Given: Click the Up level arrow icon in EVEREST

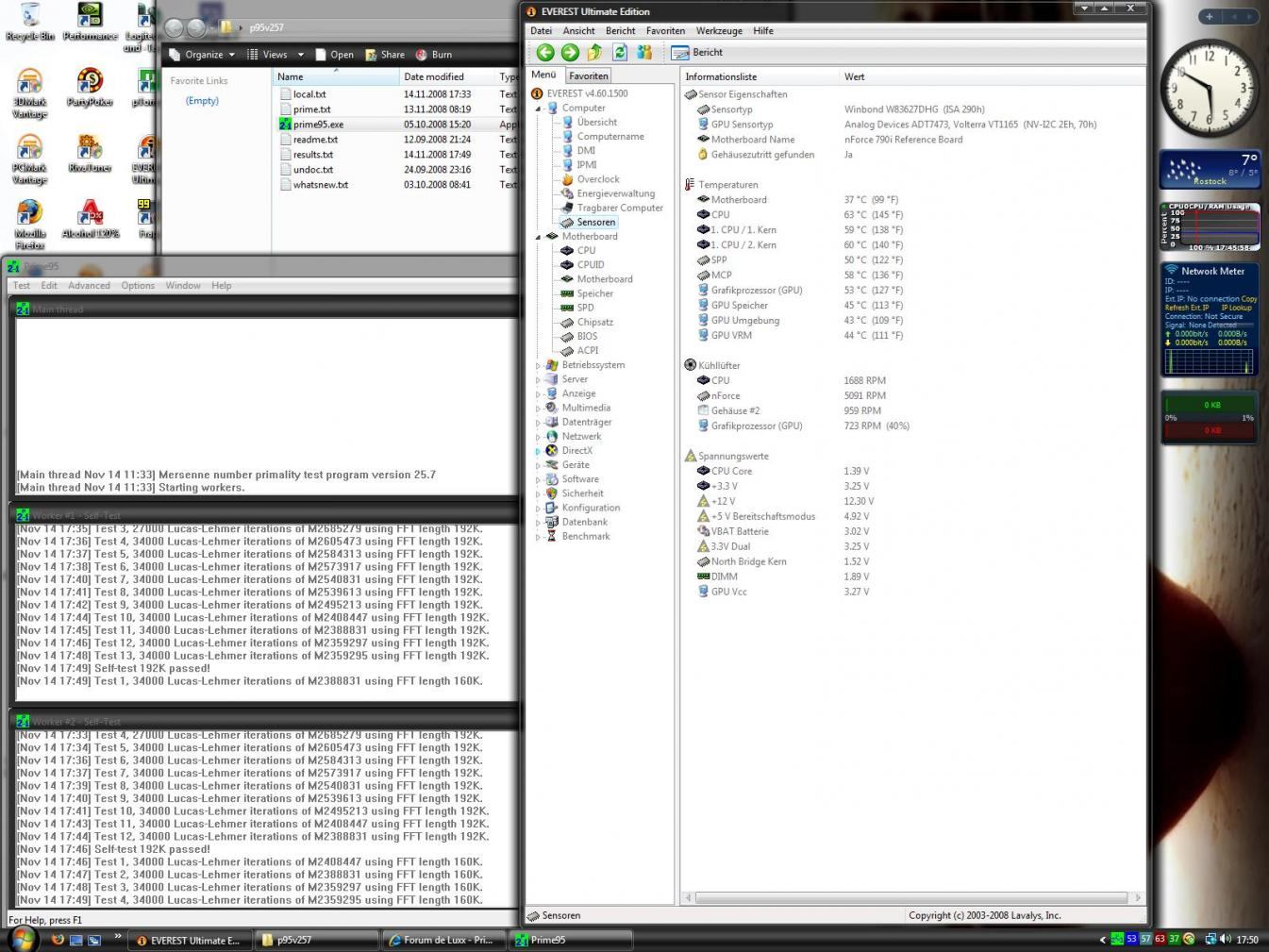Looking at the screenshot, I should [x=594, y=53].
